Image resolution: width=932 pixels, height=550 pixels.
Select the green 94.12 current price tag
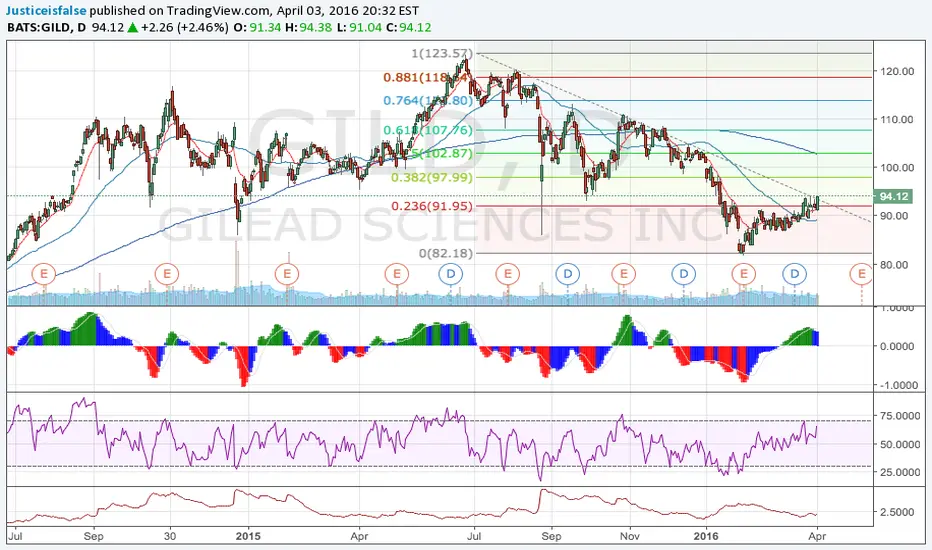892,196
